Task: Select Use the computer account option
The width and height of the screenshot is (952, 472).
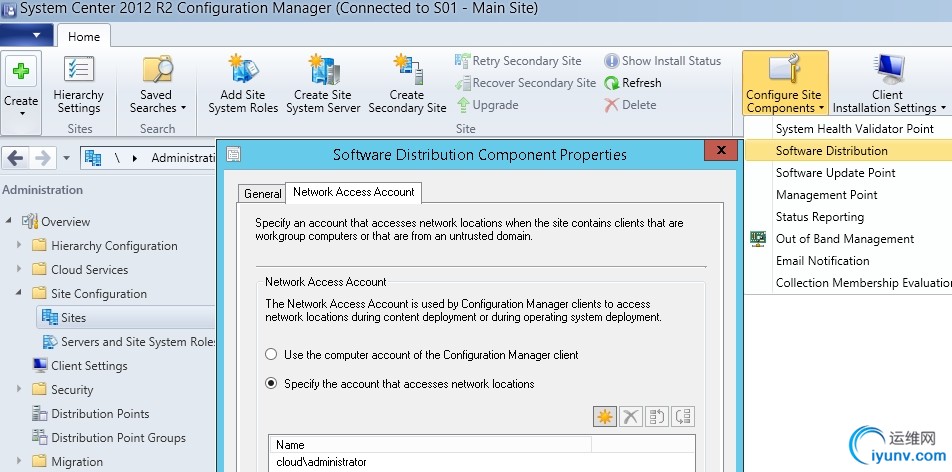Action: 424,355
